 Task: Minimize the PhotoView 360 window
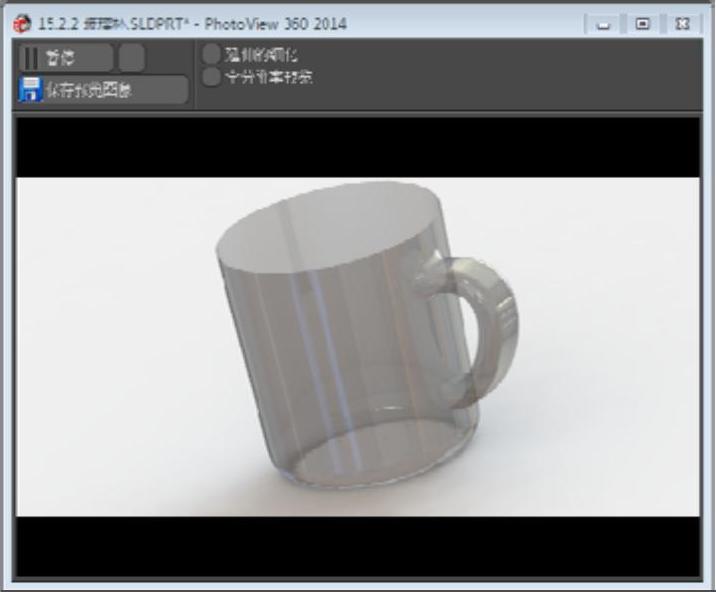[x=604, y=24]
